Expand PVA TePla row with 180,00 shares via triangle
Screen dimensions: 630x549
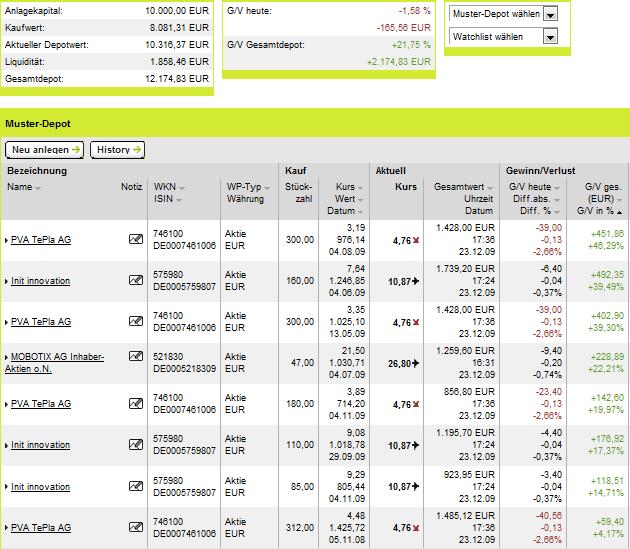(6, 404)
